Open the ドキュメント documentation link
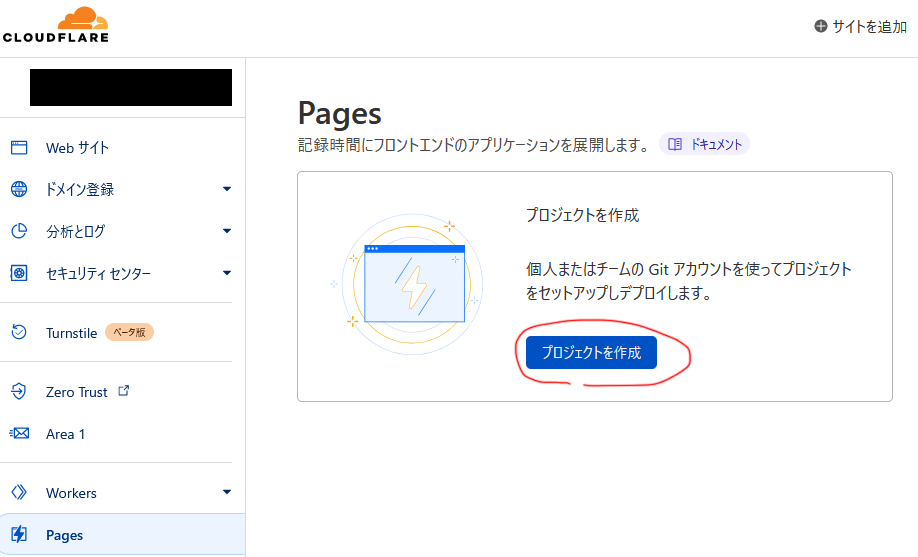Screen dimensions: 918x557 (704, 144)
